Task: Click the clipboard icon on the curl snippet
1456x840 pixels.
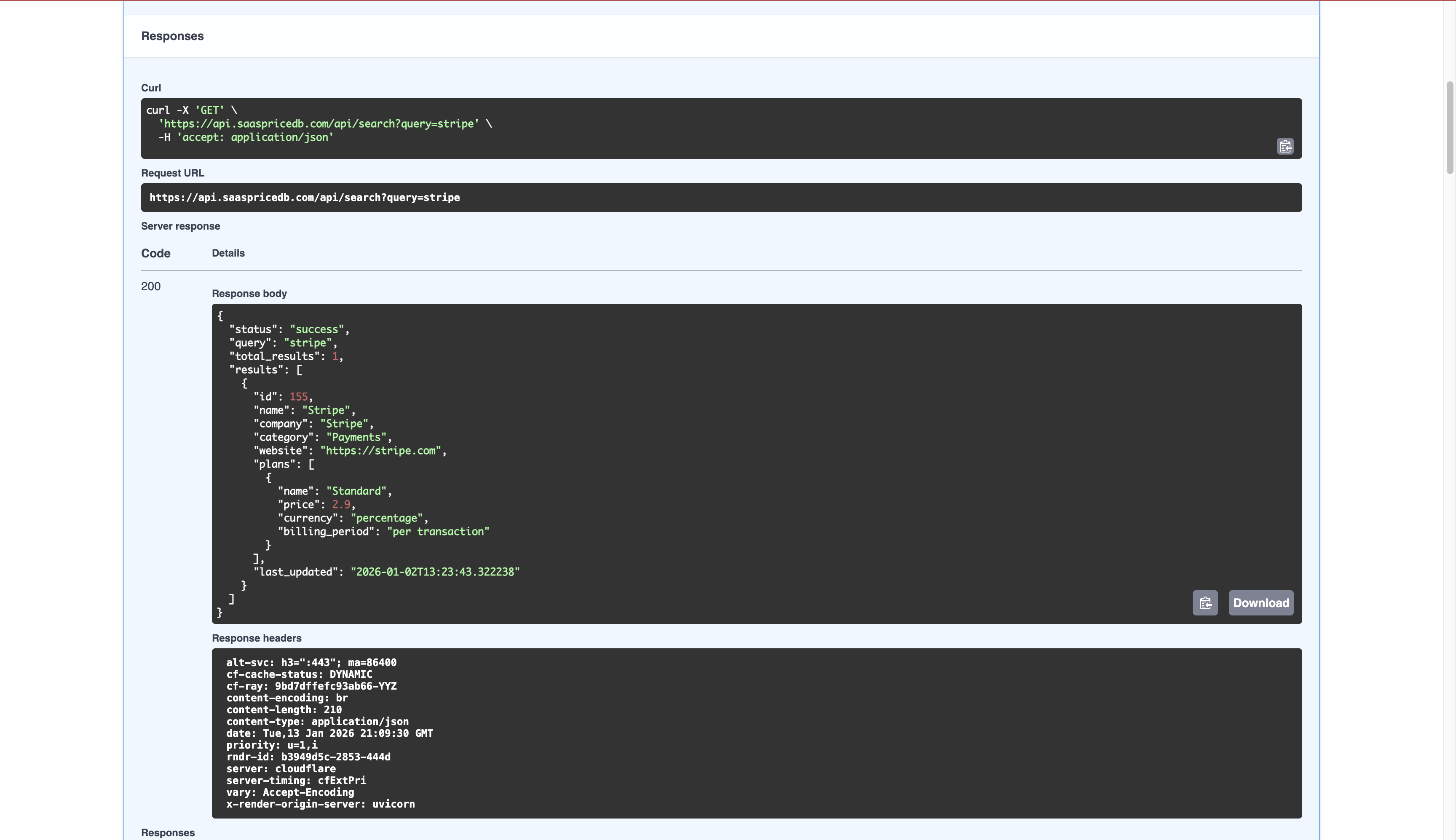Action: (x=1286, y=147)
